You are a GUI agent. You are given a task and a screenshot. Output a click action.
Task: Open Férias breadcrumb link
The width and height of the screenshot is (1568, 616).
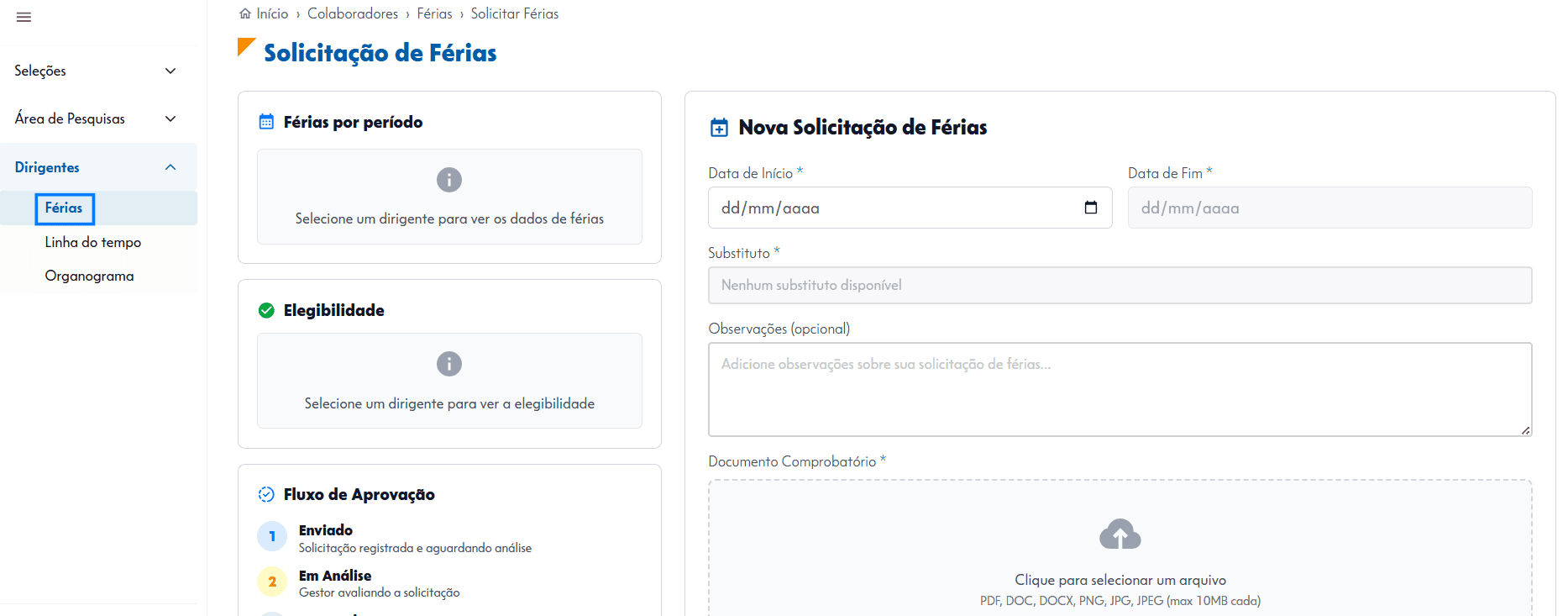pyautogui.click(x=435, y=13)
